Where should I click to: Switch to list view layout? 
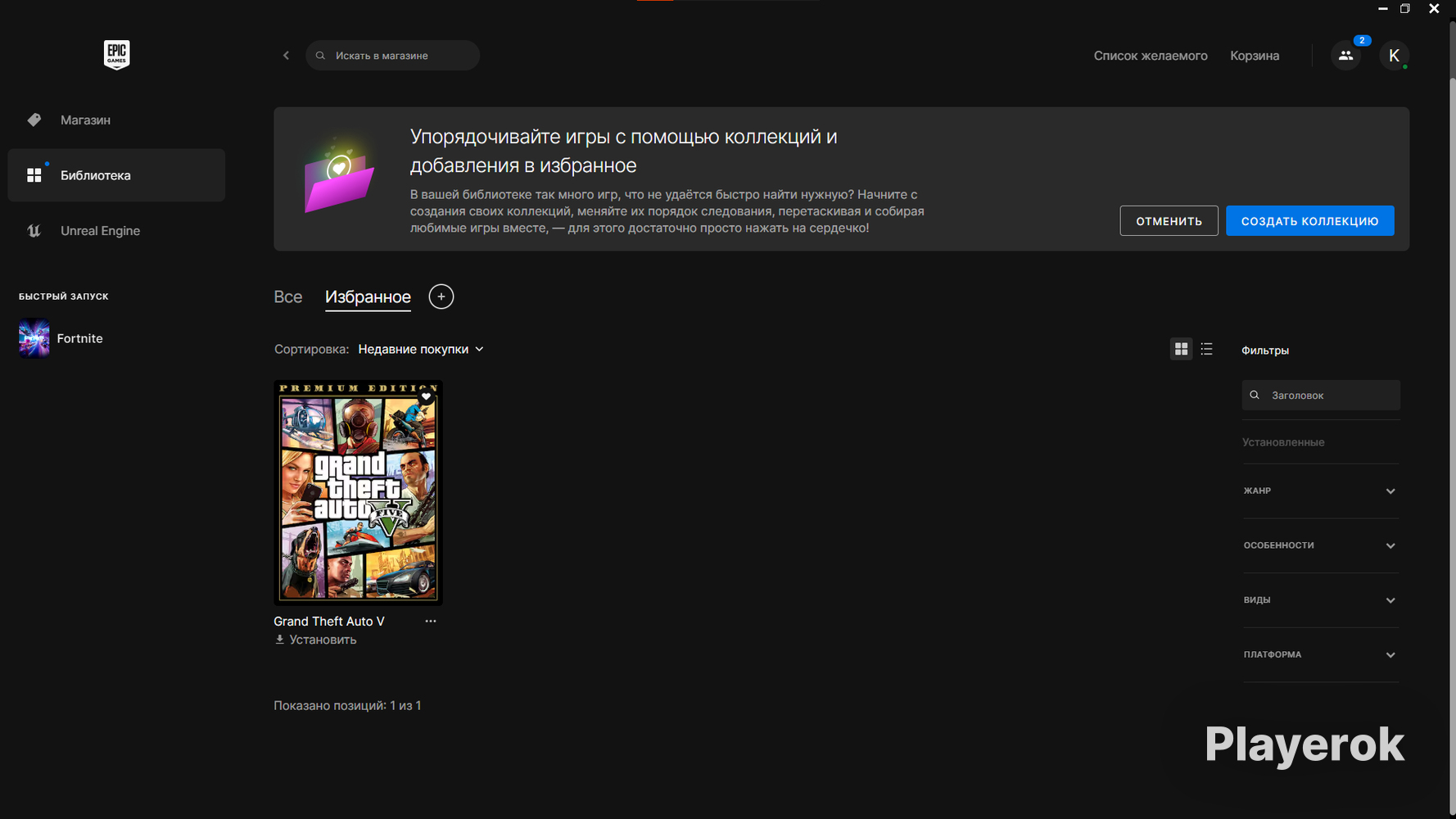(1206, 349)
